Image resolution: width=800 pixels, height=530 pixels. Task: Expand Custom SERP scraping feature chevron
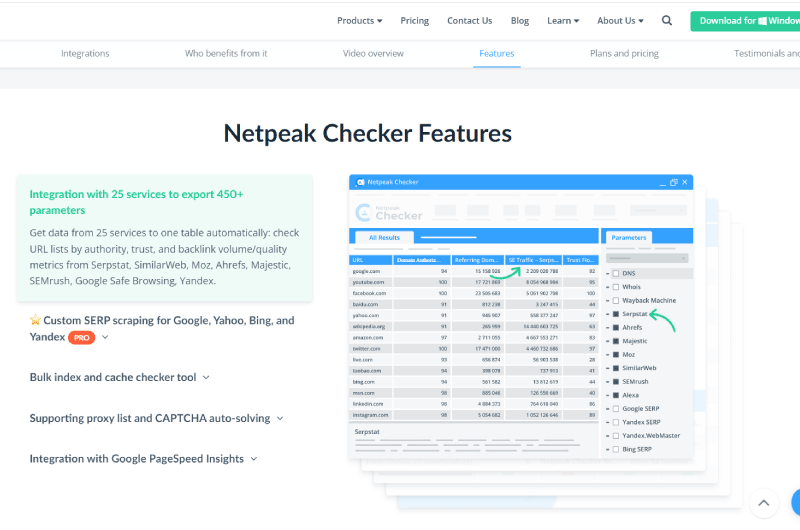point(105,337)
